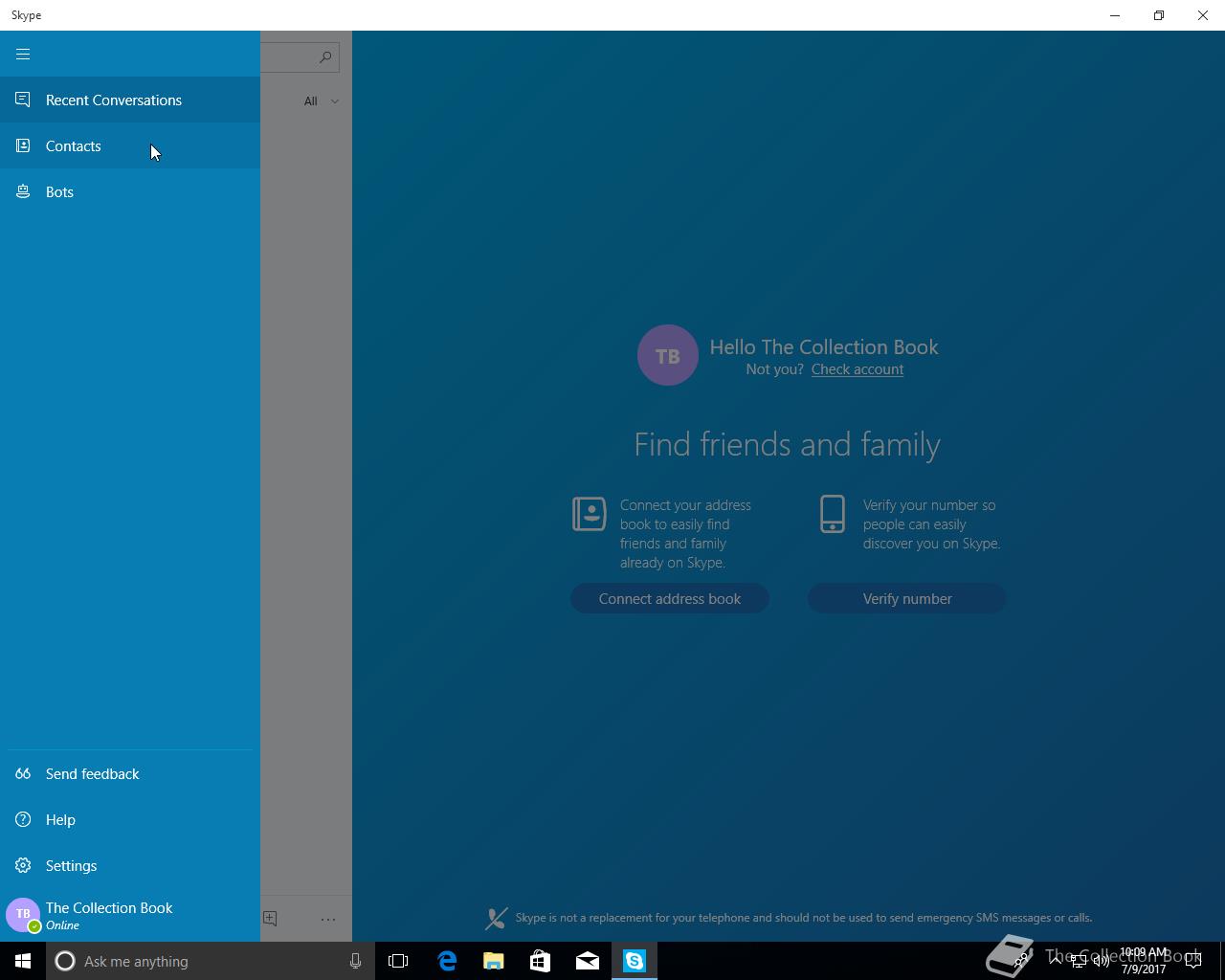
Task: Open File Explorer from taskbar
Action: tap(494, 961)
